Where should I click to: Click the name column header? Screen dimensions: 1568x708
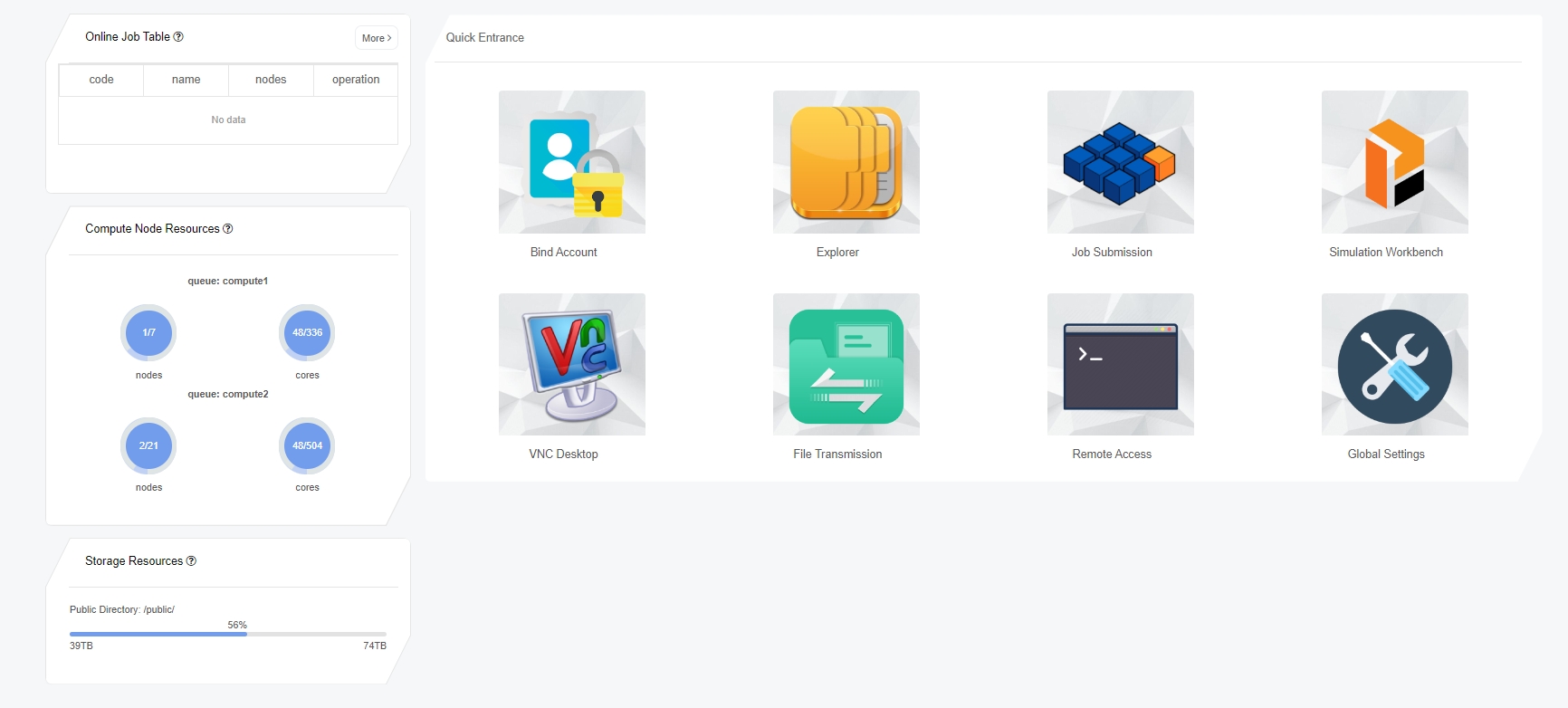(186, 80)
